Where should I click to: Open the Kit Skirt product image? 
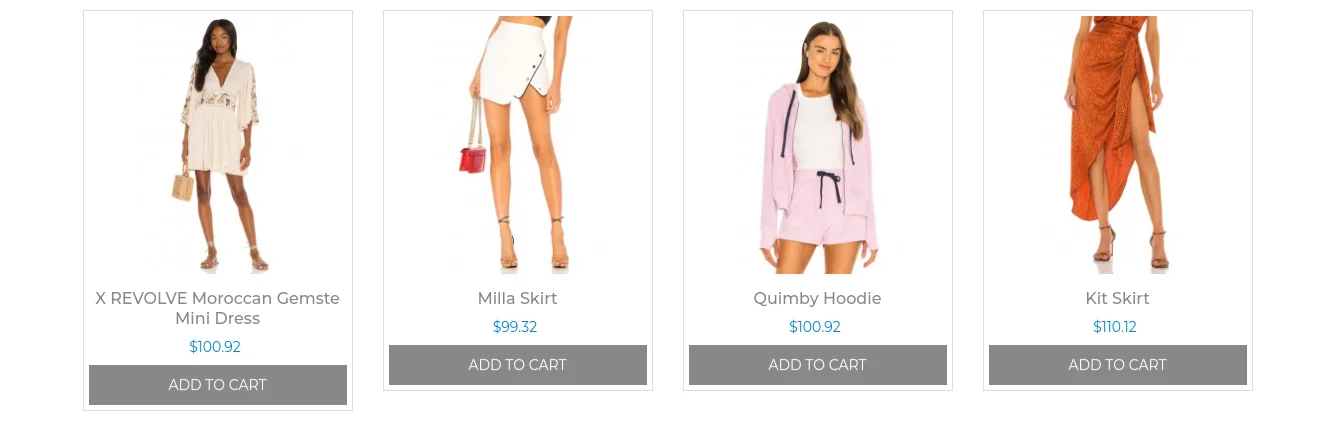tap(1118, 145)
